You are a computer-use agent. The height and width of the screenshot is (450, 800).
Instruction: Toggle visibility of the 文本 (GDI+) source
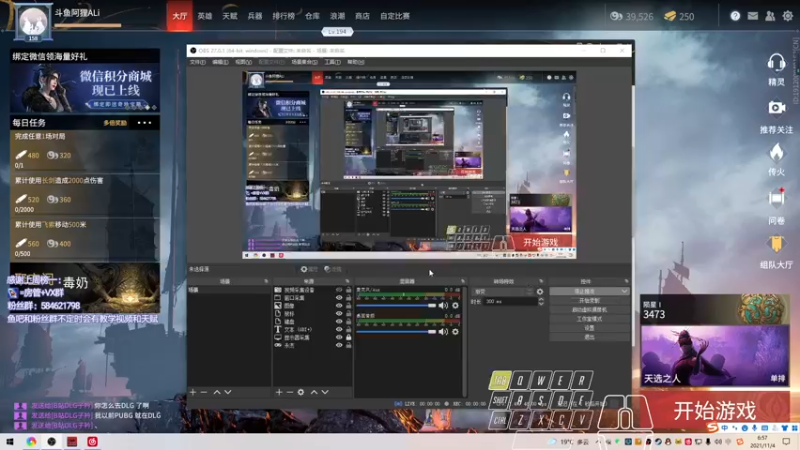(339, 329)
